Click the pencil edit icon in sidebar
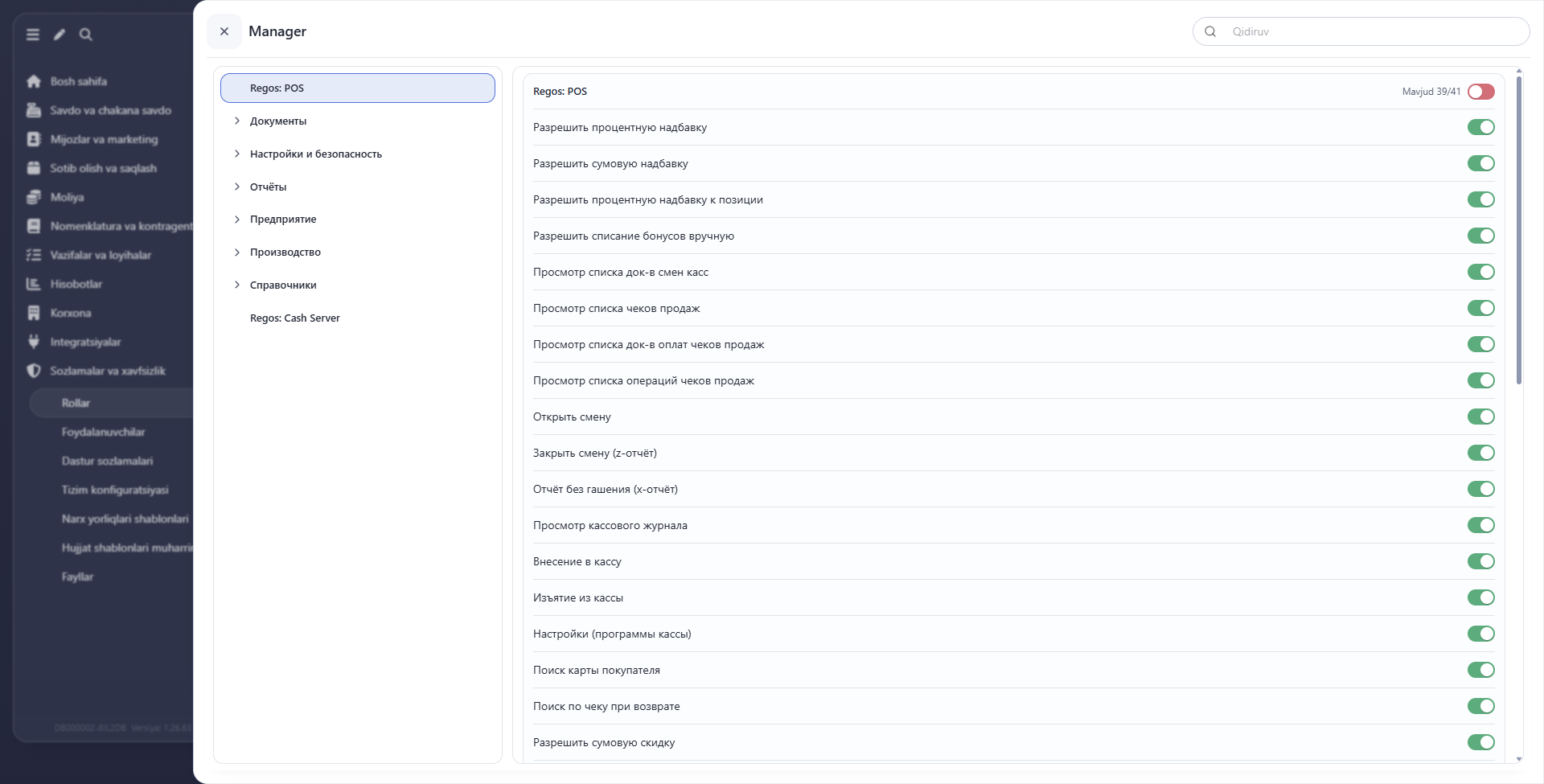This screenshot has height=784, width=1544. [60, 35]
